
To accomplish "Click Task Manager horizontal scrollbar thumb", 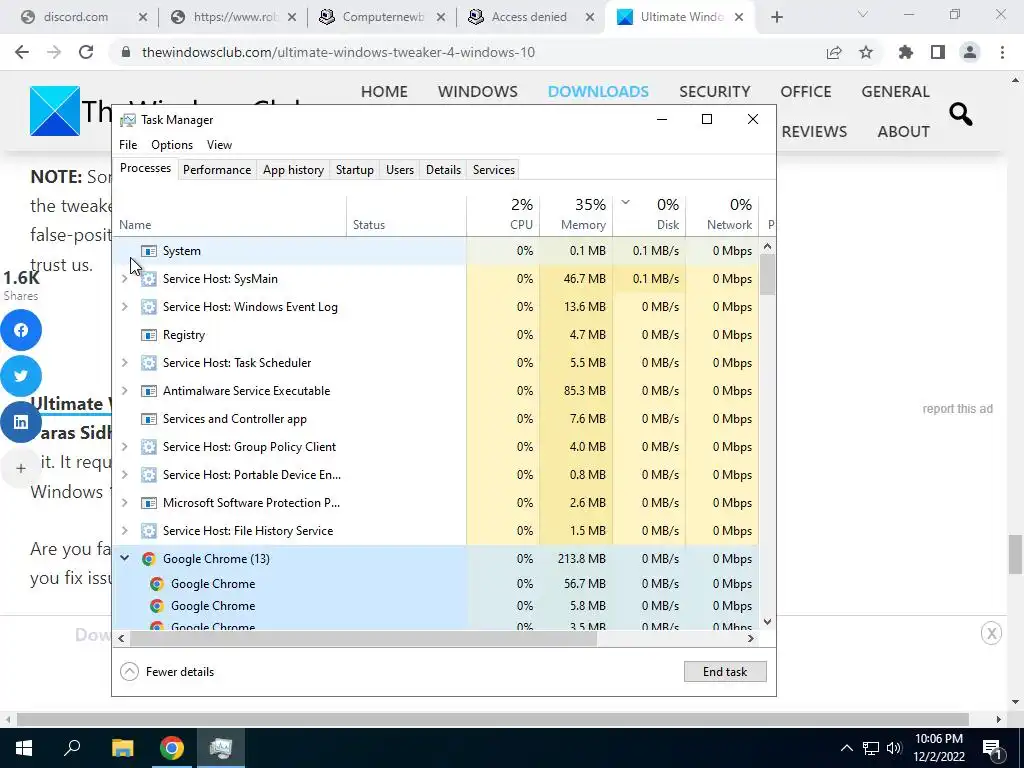I will 362,639.
